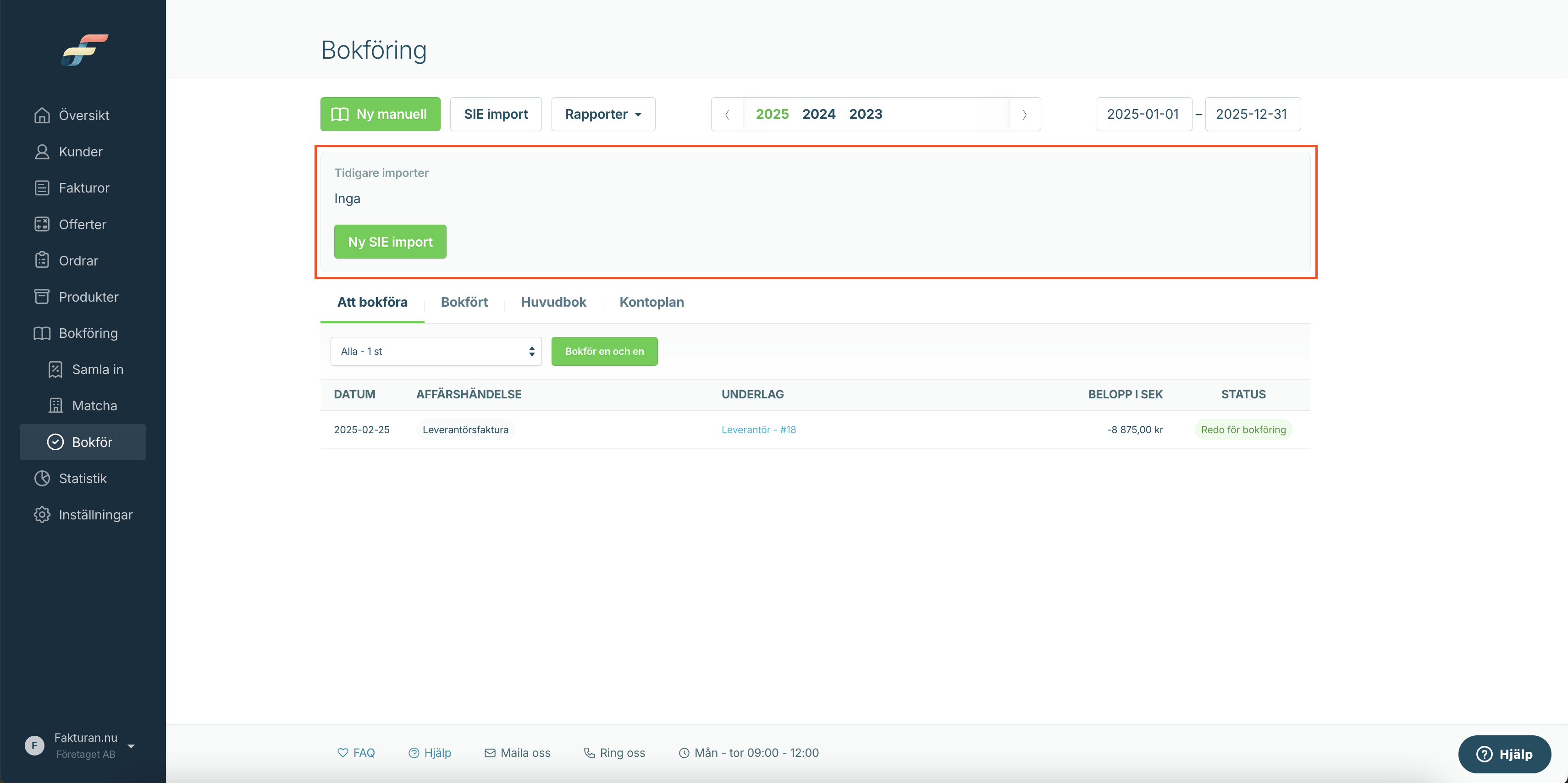
Task: Click the Offerter calculator icon
Action: pos(42,224)
